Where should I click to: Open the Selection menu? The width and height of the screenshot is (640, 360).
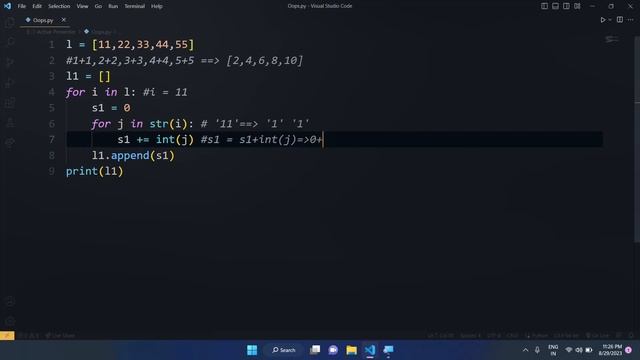59,6
